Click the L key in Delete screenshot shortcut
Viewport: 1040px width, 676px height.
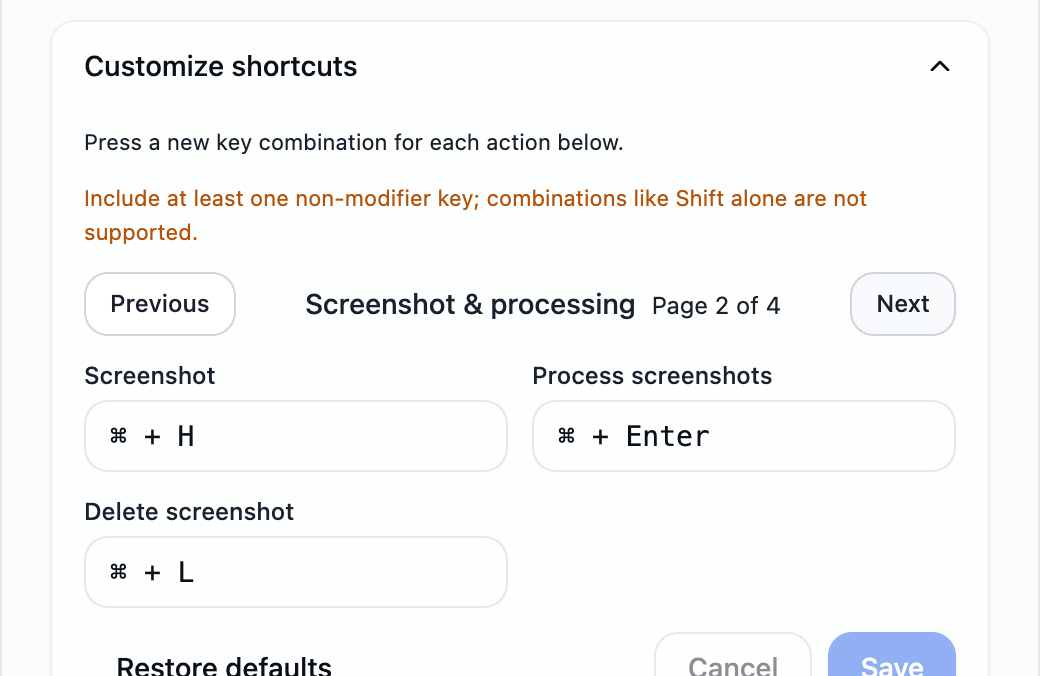pos(186,573)
